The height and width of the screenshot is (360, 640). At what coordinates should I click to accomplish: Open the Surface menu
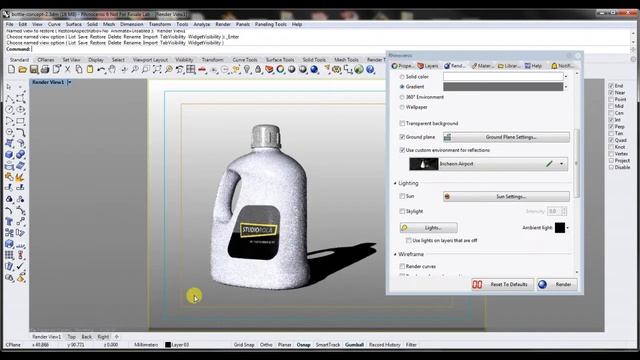[74, 24]
